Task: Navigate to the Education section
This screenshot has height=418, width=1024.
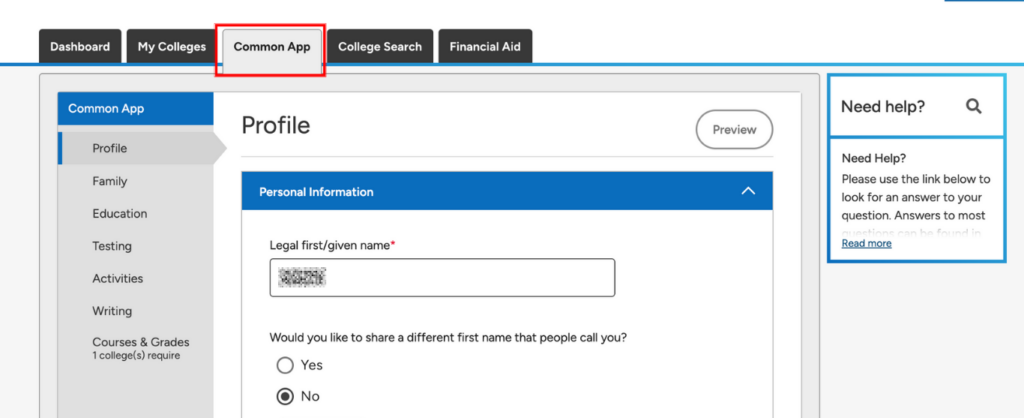Action: point(119,214)
